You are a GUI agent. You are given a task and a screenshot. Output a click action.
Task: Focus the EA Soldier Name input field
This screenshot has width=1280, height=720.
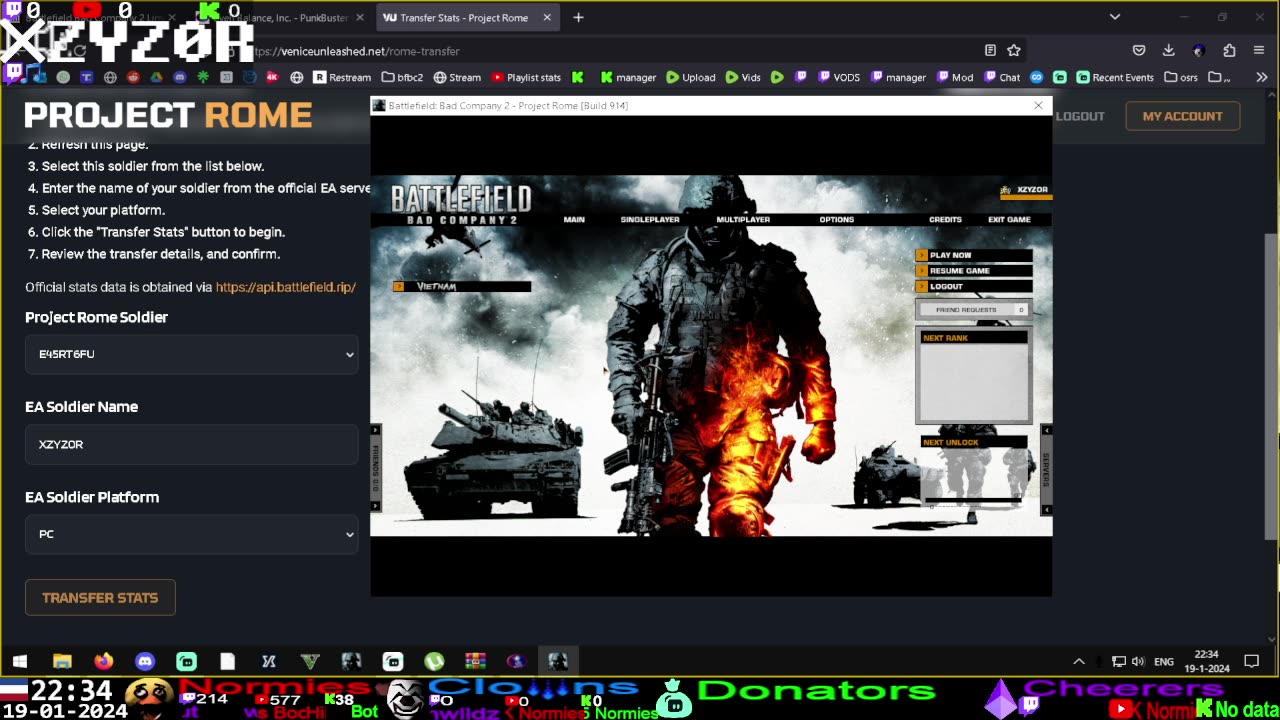click(192, 444)
